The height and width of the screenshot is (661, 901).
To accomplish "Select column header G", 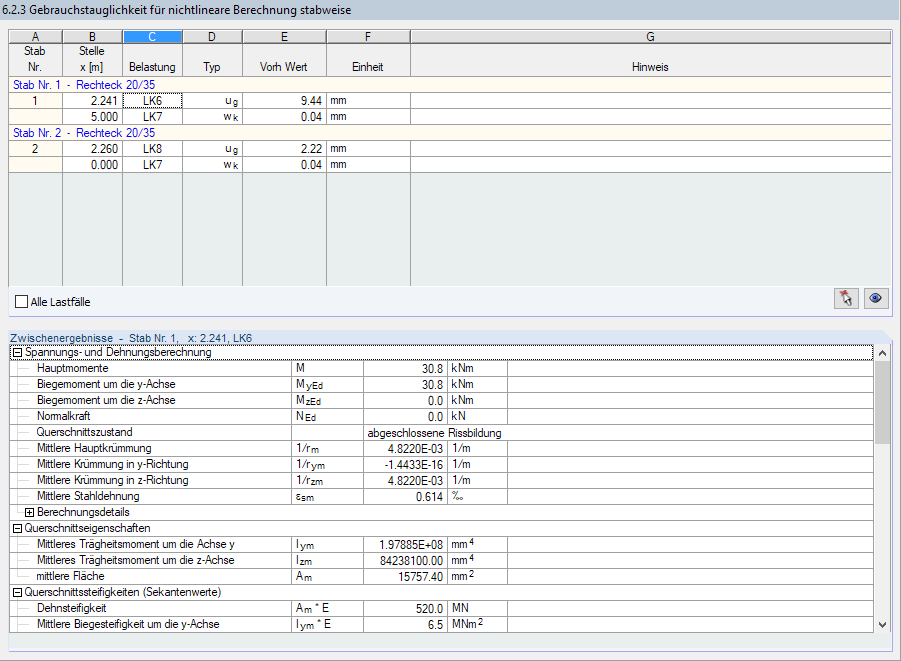I will click(x=650, y=37).
